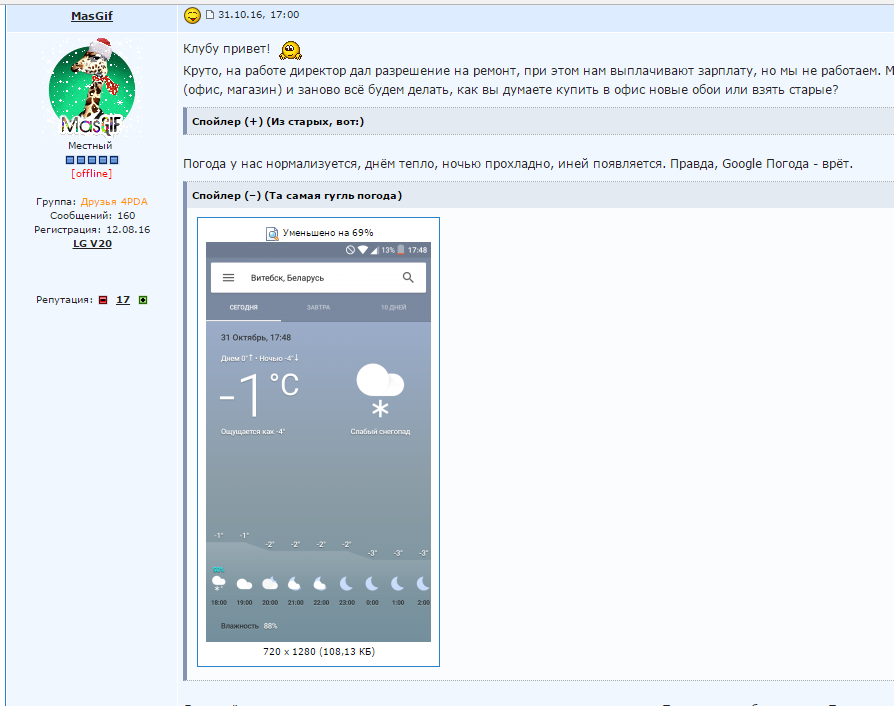Click the search magnifier in weather screenshot

click(x=408, y=277)
